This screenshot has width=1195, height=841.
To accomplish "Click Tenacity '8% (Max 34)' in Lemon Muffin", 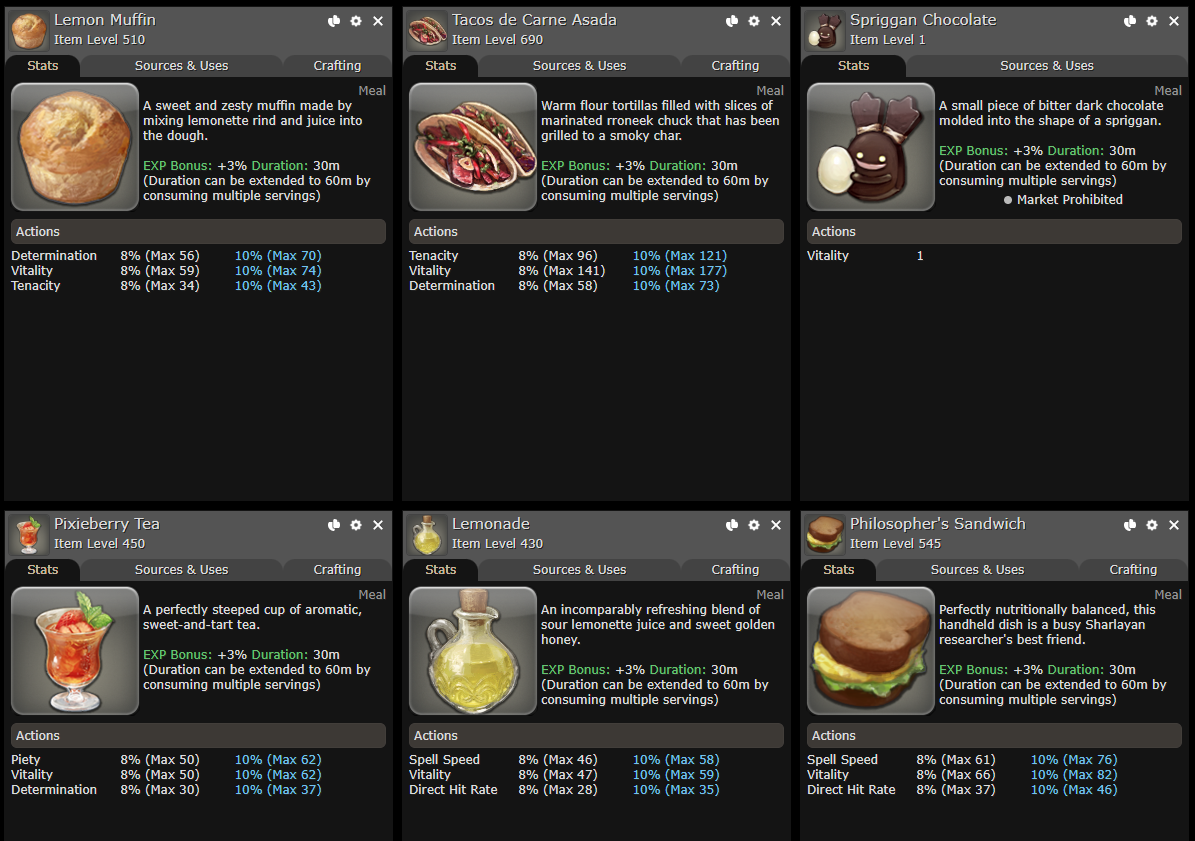I will point(160,286).
